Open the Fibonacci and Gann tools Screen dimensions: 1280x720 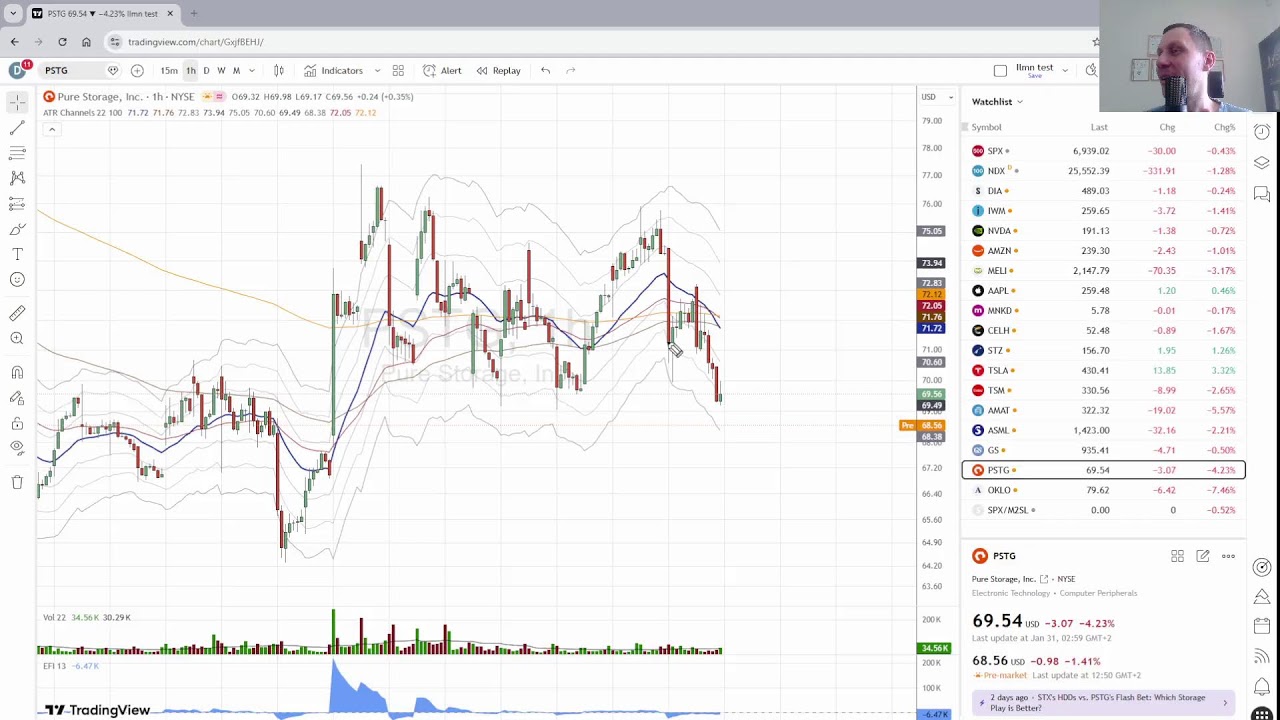tap(17, 153)
